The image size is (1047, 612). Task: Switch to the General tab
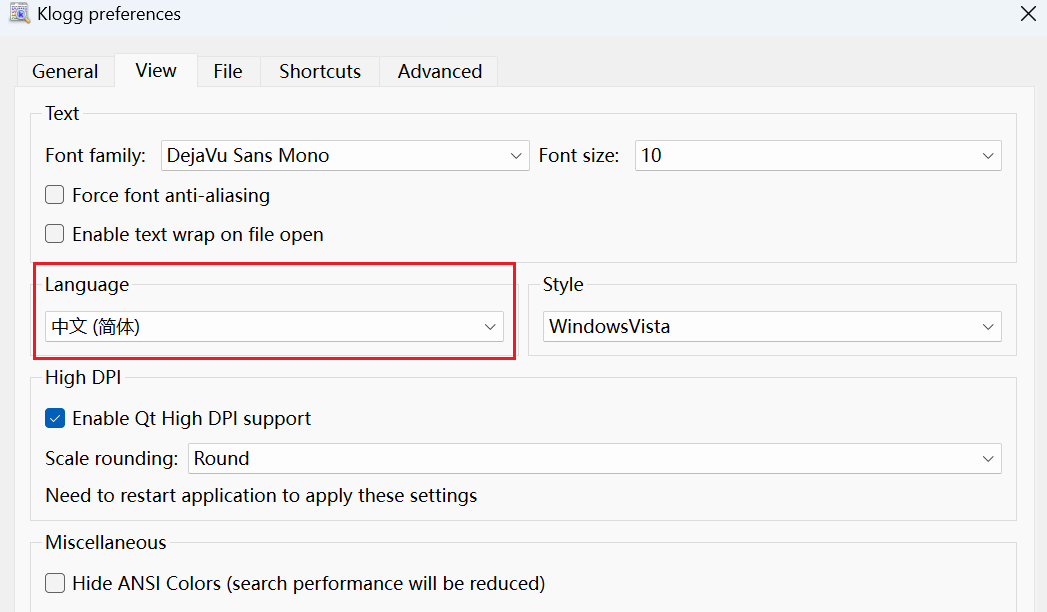[65, 71]
